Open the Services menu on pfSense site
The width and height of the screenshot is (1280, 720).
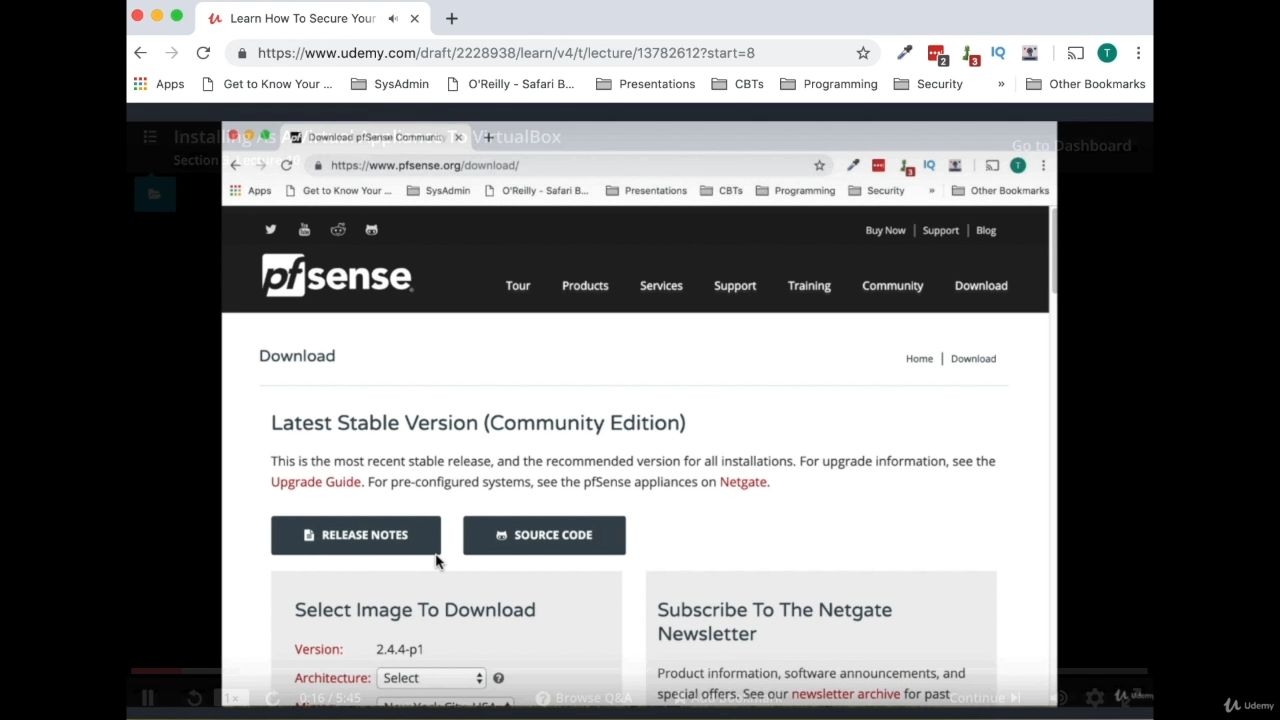tap(661, 286)
